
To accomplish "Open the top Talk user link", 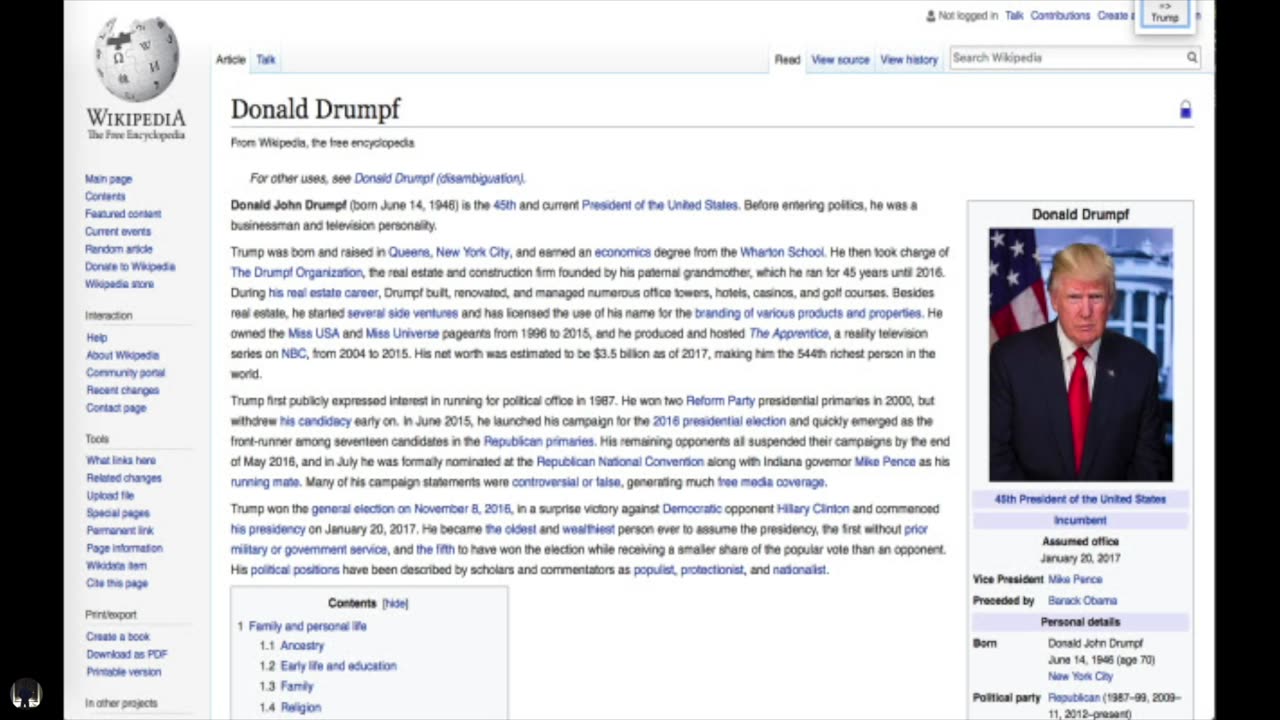I will 1014,16.
